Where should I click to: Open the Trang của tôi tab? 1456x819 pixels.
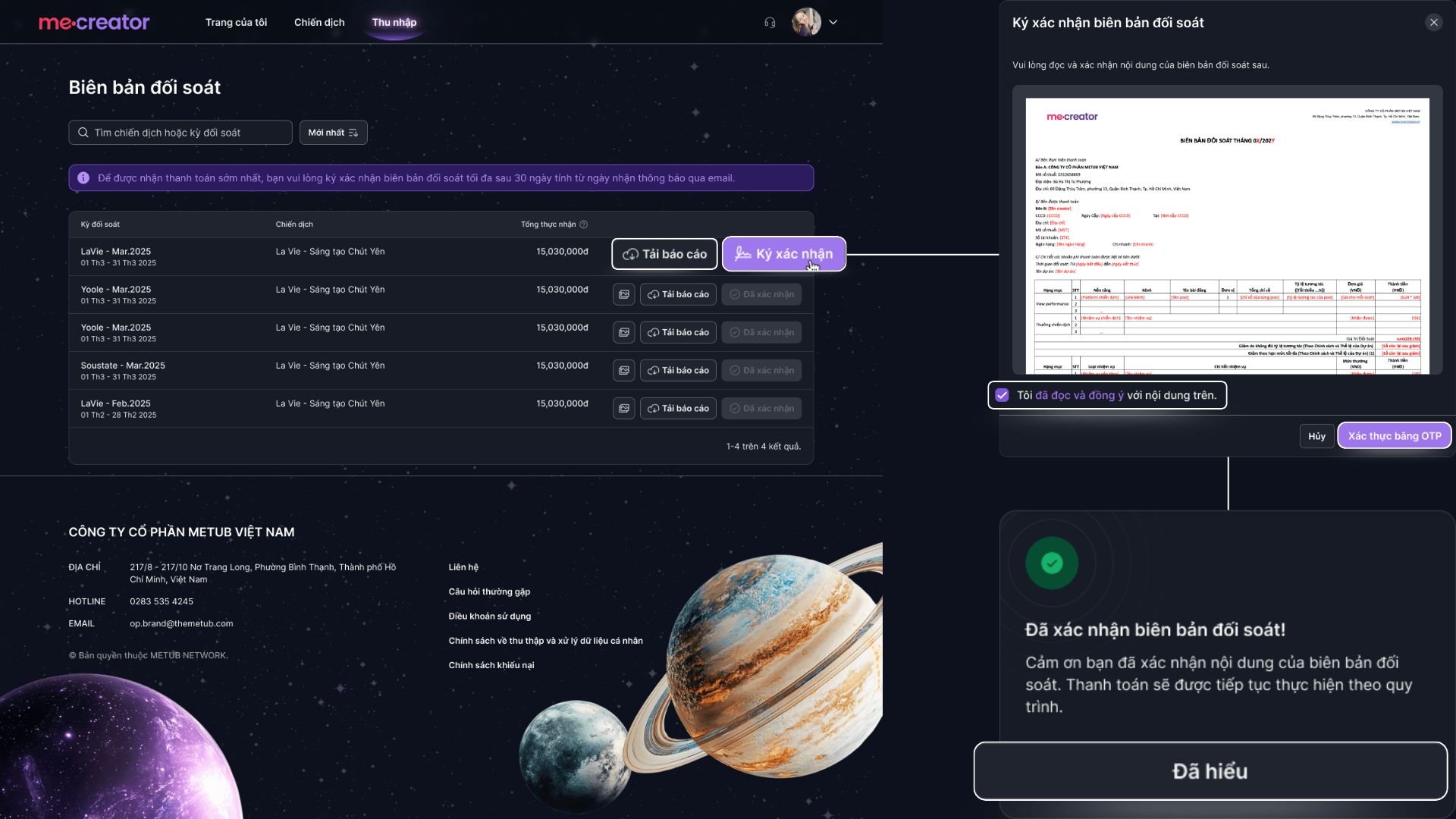pos(236,23)
